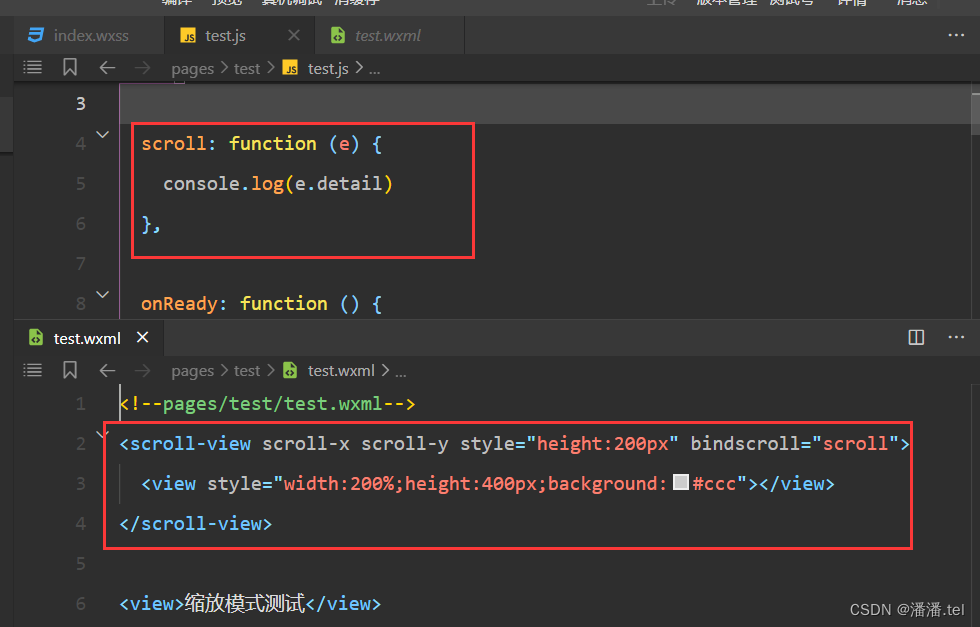Click the test.js file icon in tab
This screenshot has width=980, height=627.
tap(188, 36)
